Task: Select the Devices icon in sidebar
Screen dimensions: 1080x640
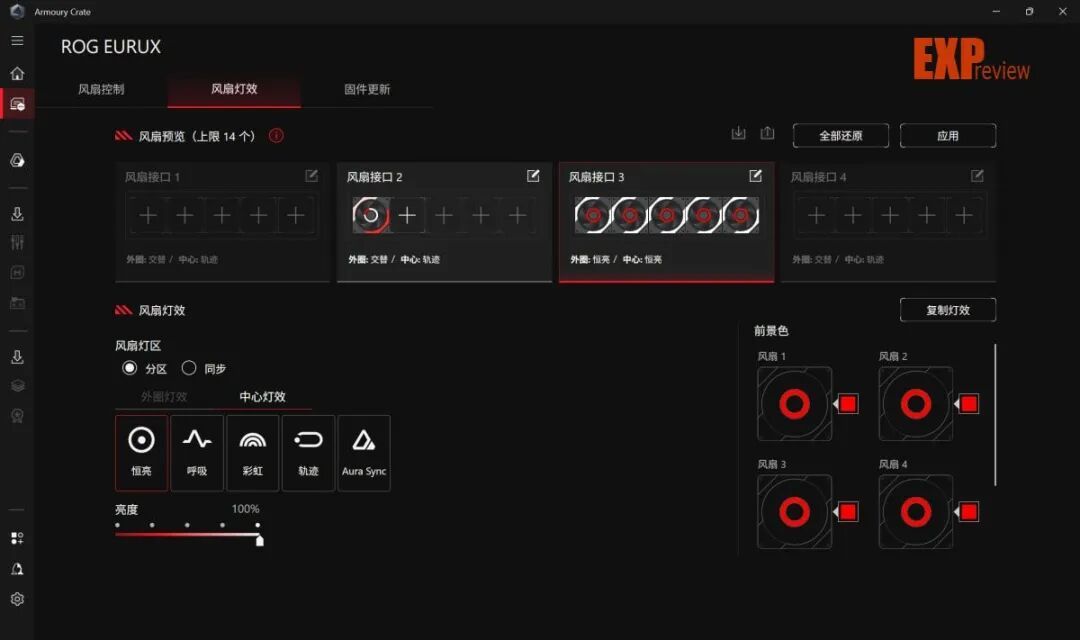Action: 17,104
